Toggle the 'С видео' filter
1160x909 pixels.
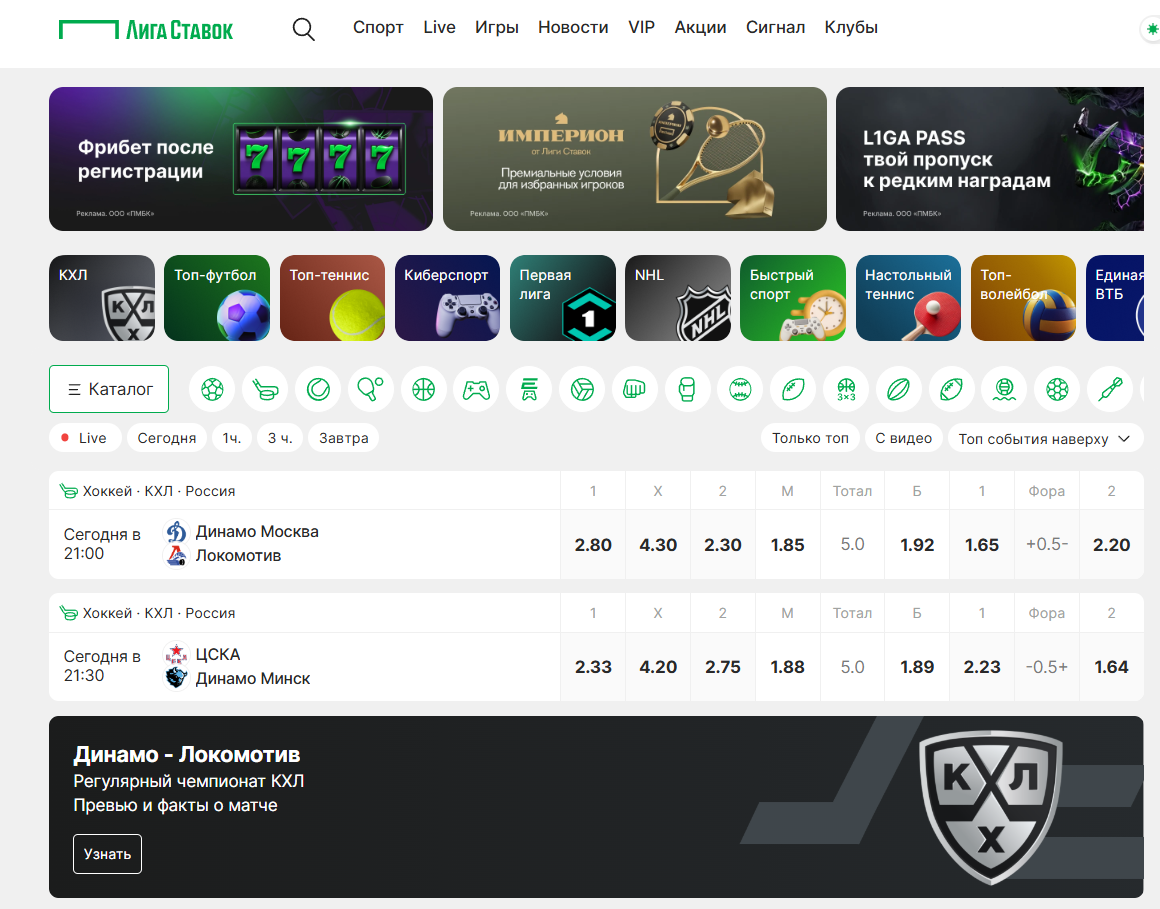point(903,438)
